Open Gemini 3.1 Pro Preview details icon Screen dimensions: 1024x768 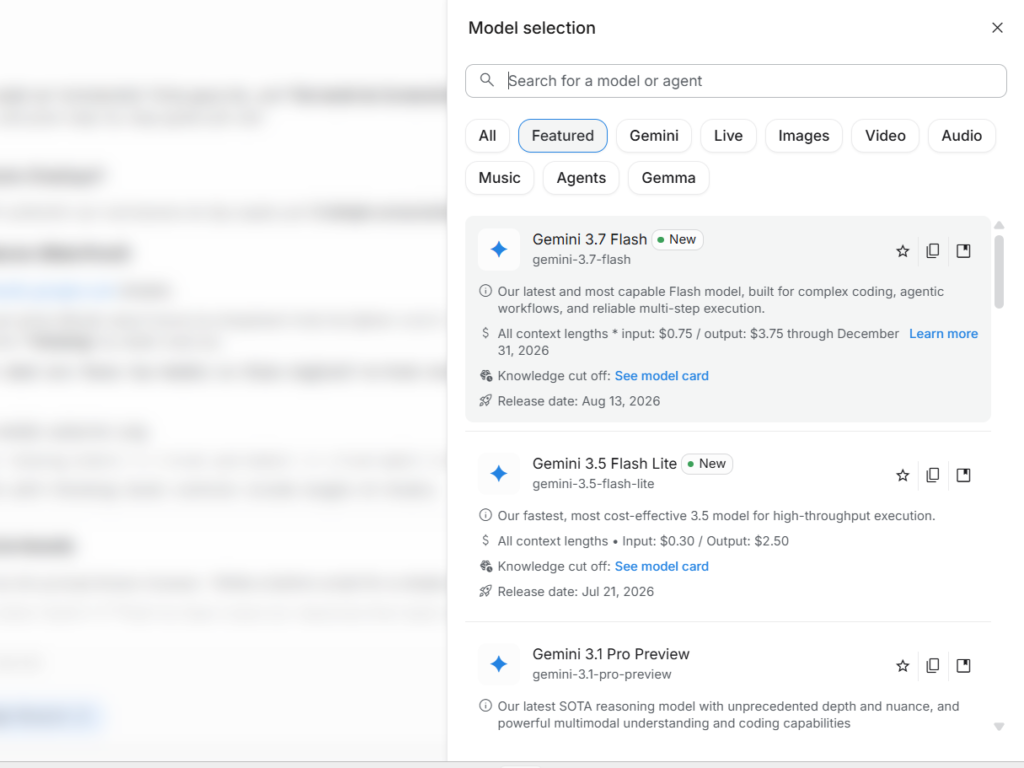pos(963,665)
